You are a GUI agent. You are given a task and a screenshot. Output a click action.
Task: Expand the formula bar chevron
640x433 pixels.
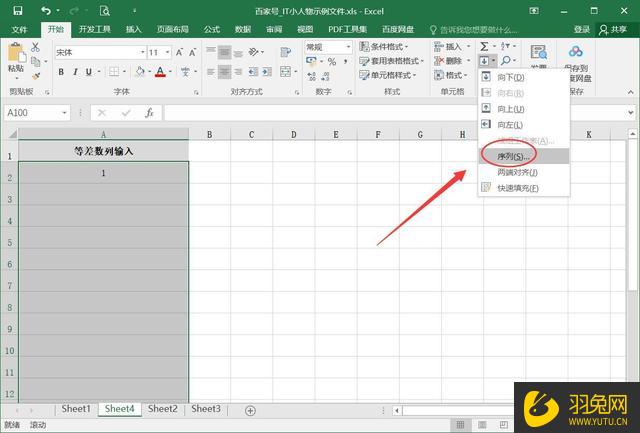tap(631, 113)
